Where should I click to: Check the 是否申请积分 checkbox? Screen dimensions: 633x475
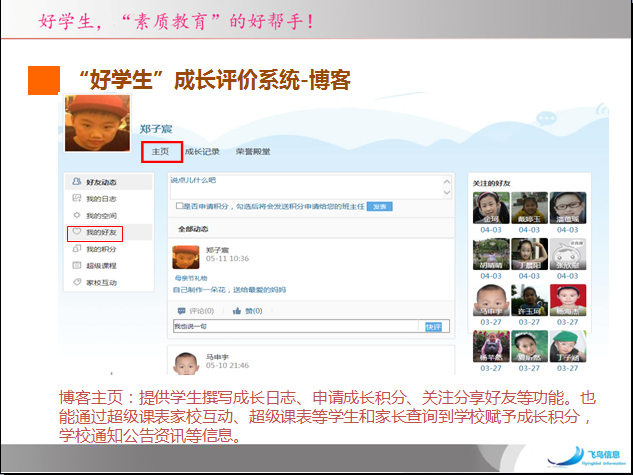click(179, 206)
